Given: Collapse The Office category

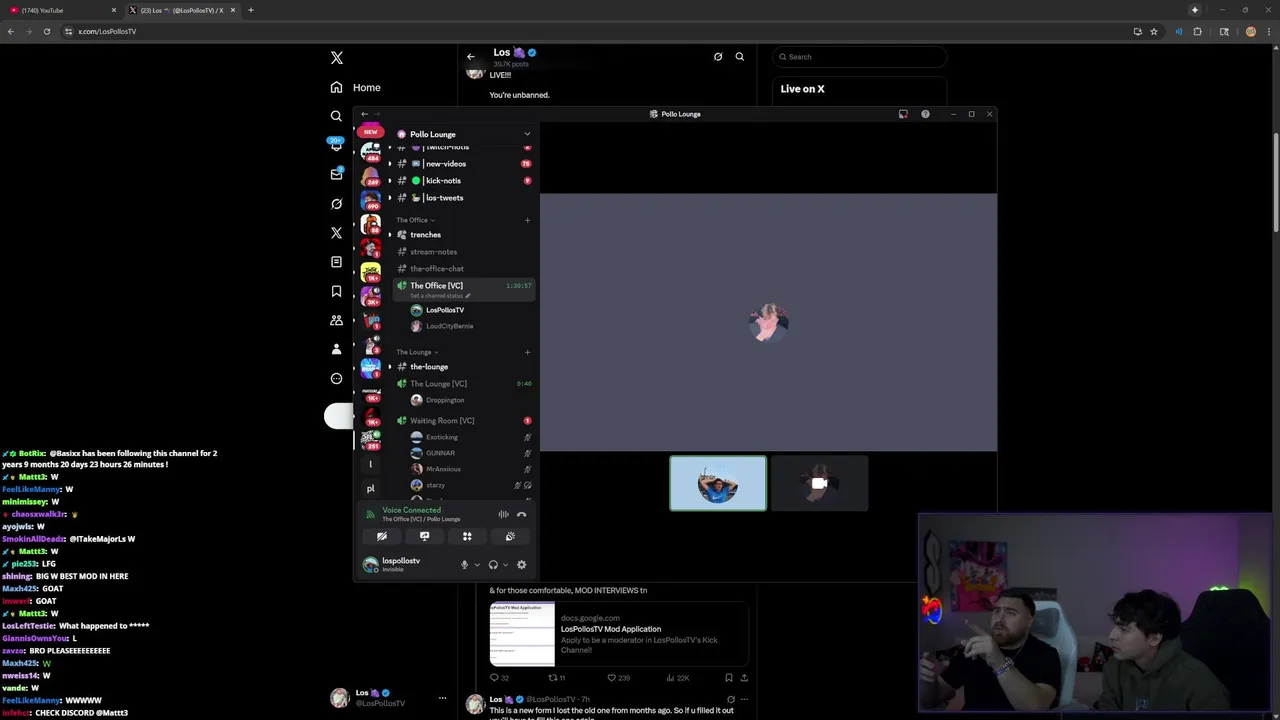Looking at the screenshot, I should [x=414, y=220].
